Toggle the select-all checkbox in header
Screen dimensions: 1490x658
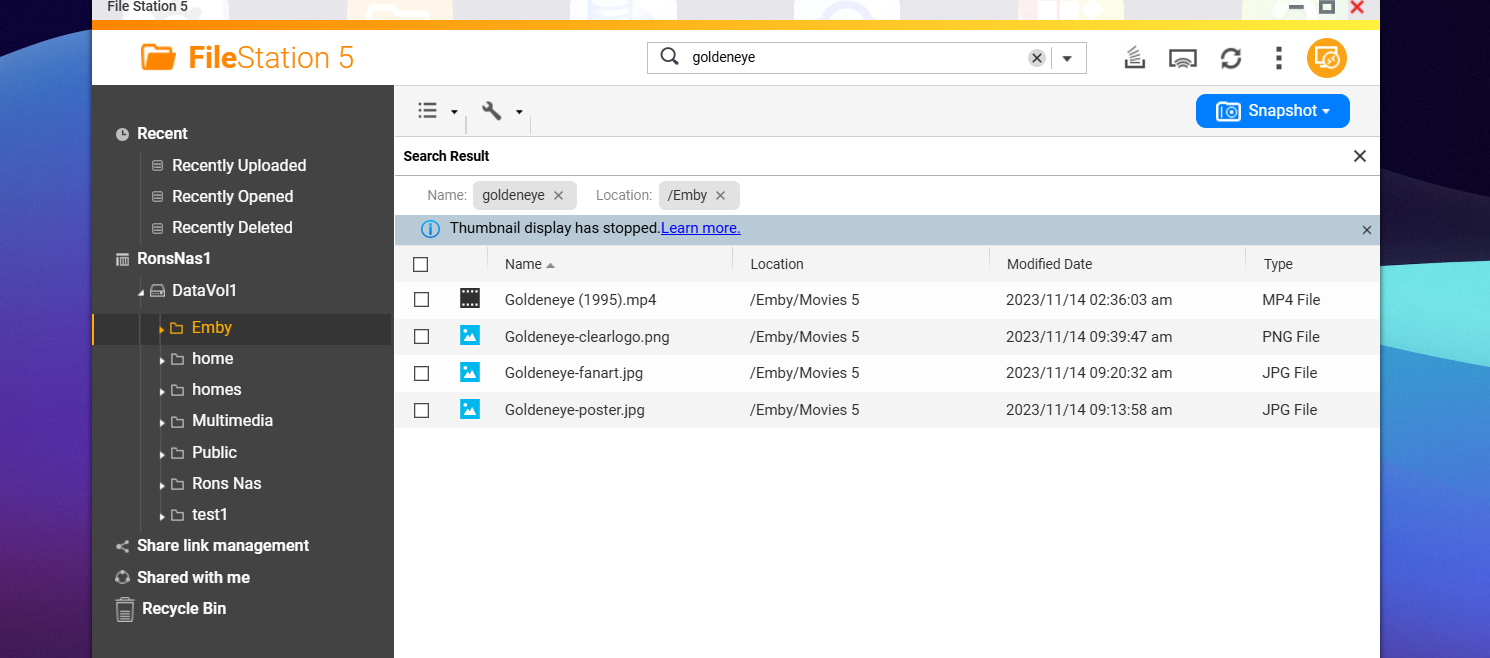[x=421, y=264]
